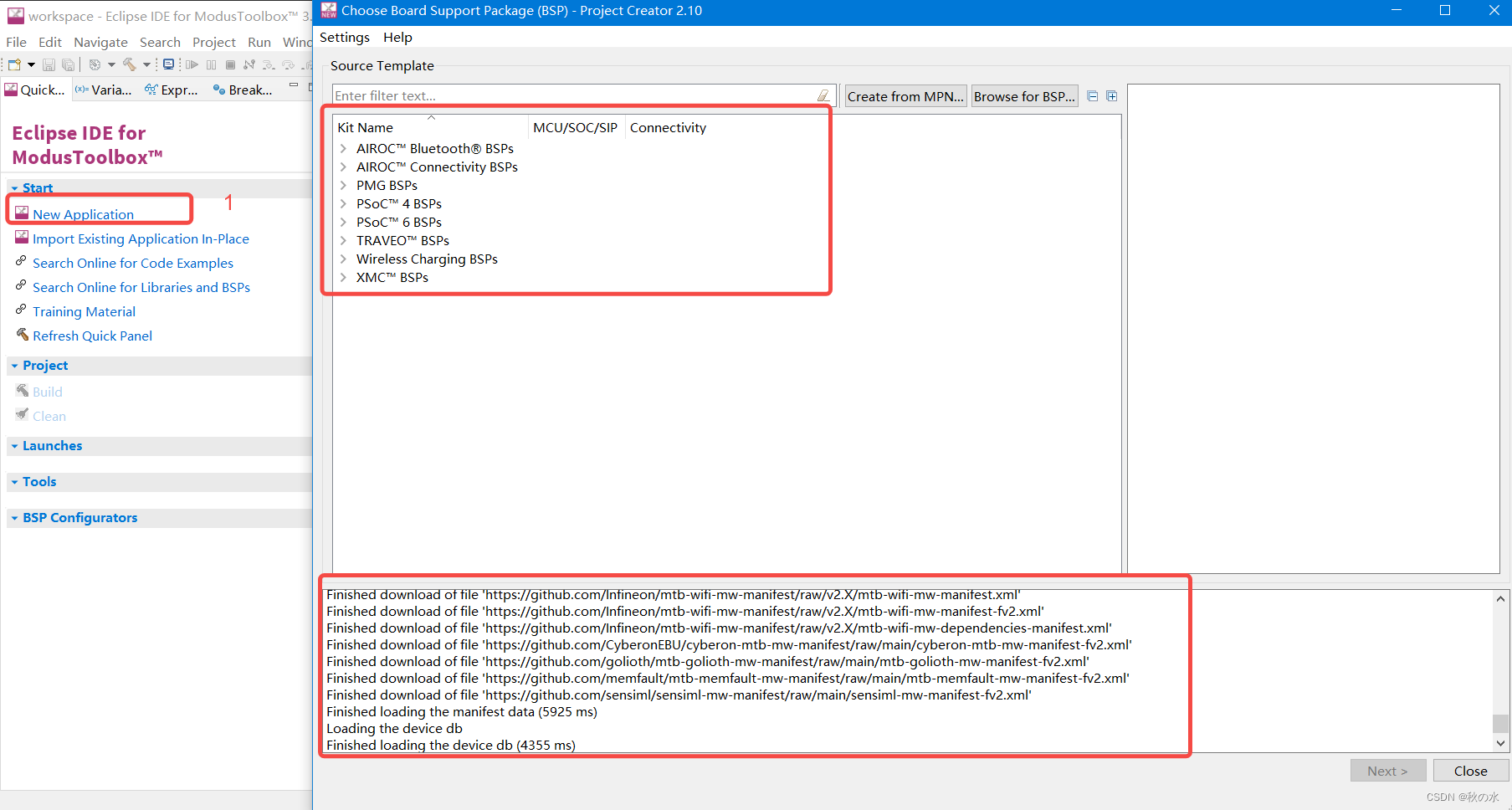1512x810 pixels.
Task: Open the hammer Build dropdown arrow
Action: (146, 64)
